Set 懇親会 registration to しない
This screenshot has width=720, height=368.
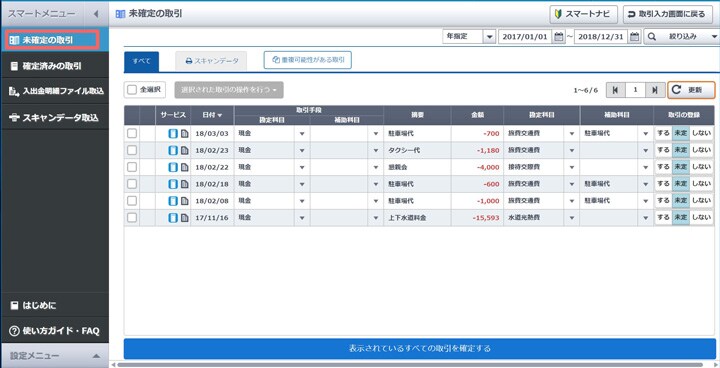(x=701, y=167)
